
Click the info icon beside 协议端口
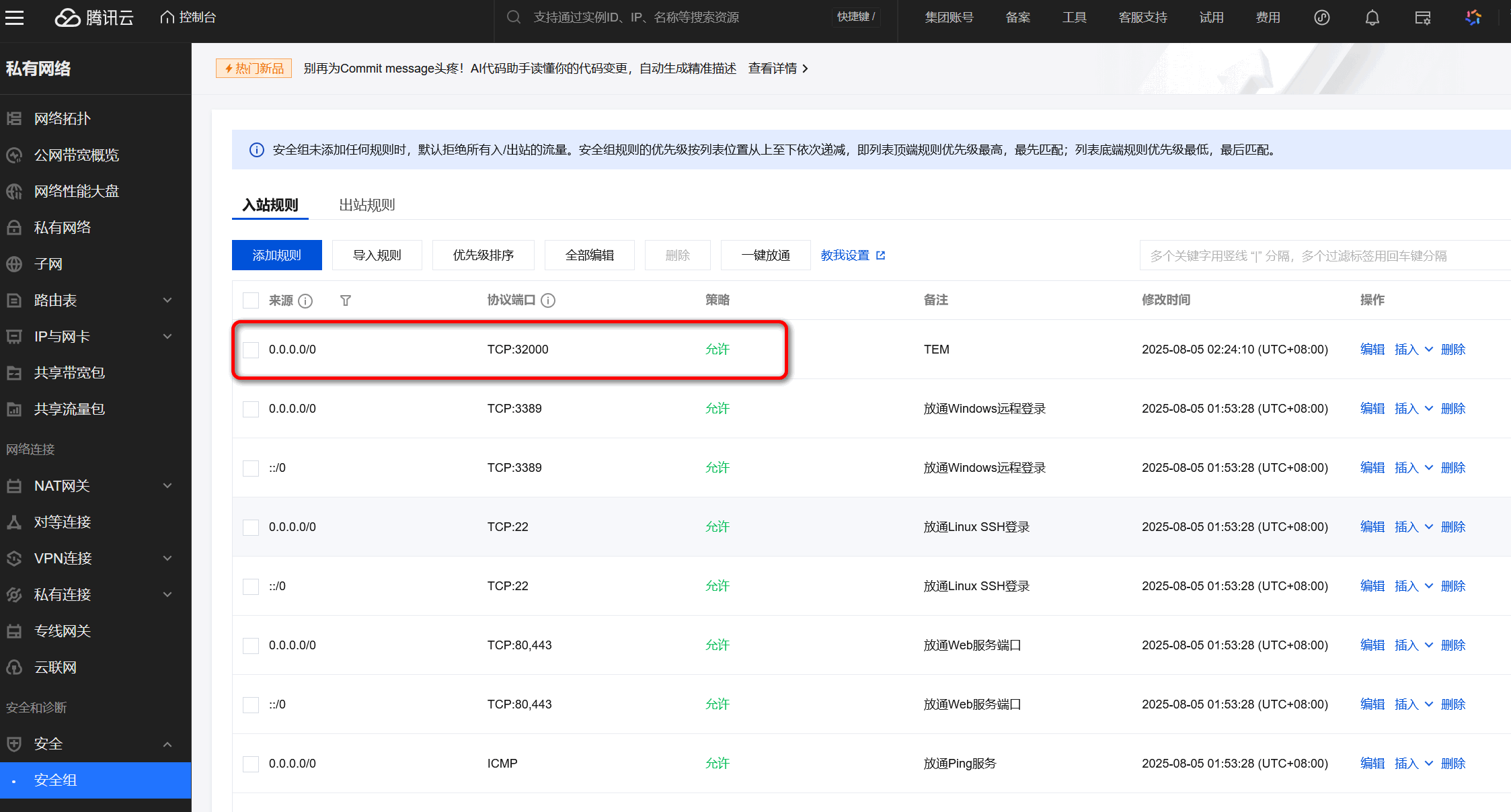[x=549, y=300]
